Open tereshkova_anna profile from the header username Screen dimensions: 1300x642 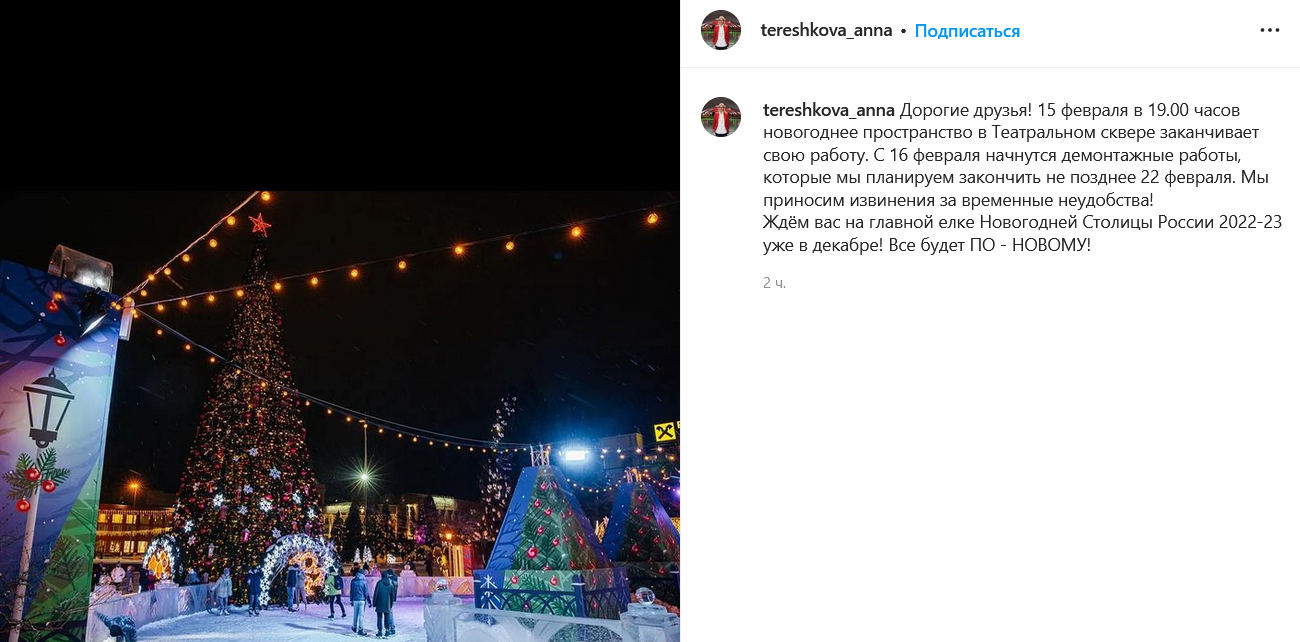click(x=826, y=30)
